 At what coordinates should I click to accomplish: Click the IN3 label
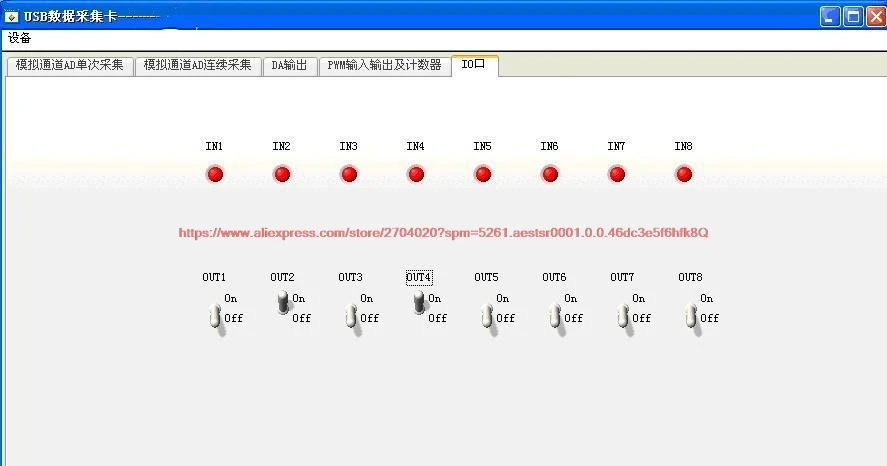(348, 146)
